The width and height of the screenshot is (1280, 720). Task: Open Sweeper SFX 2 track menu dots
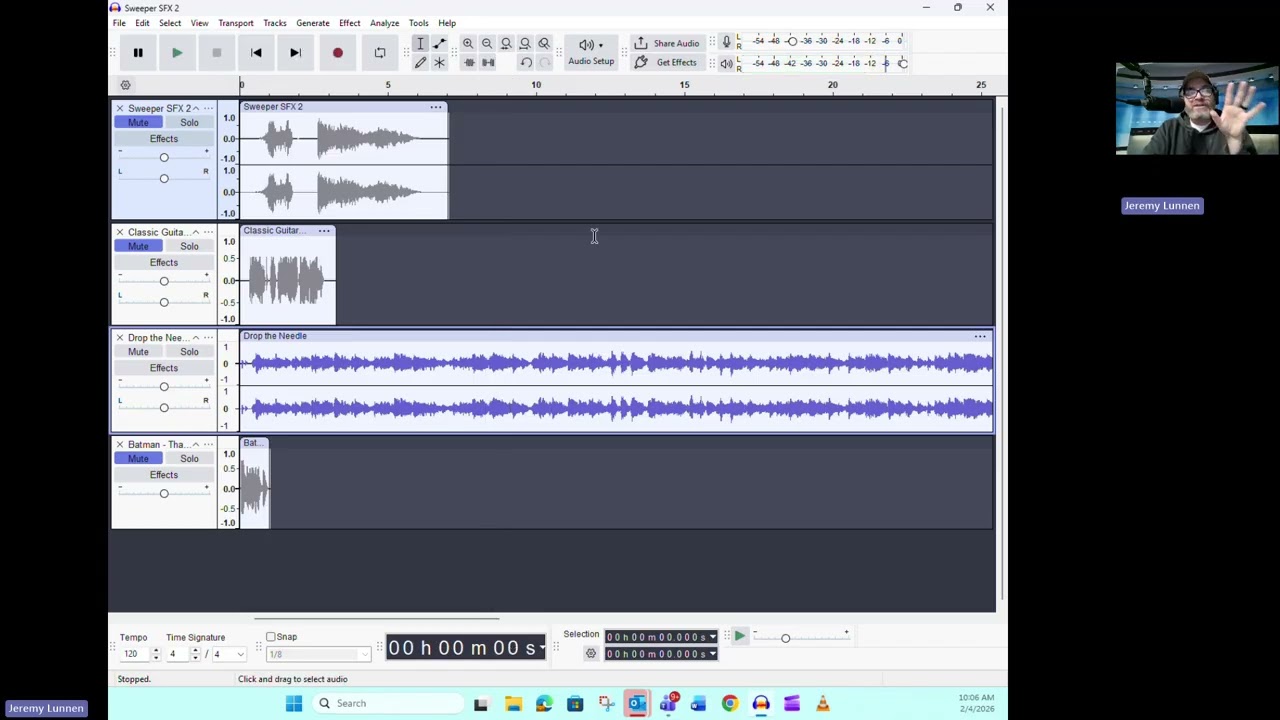click(x=208, y=108)
